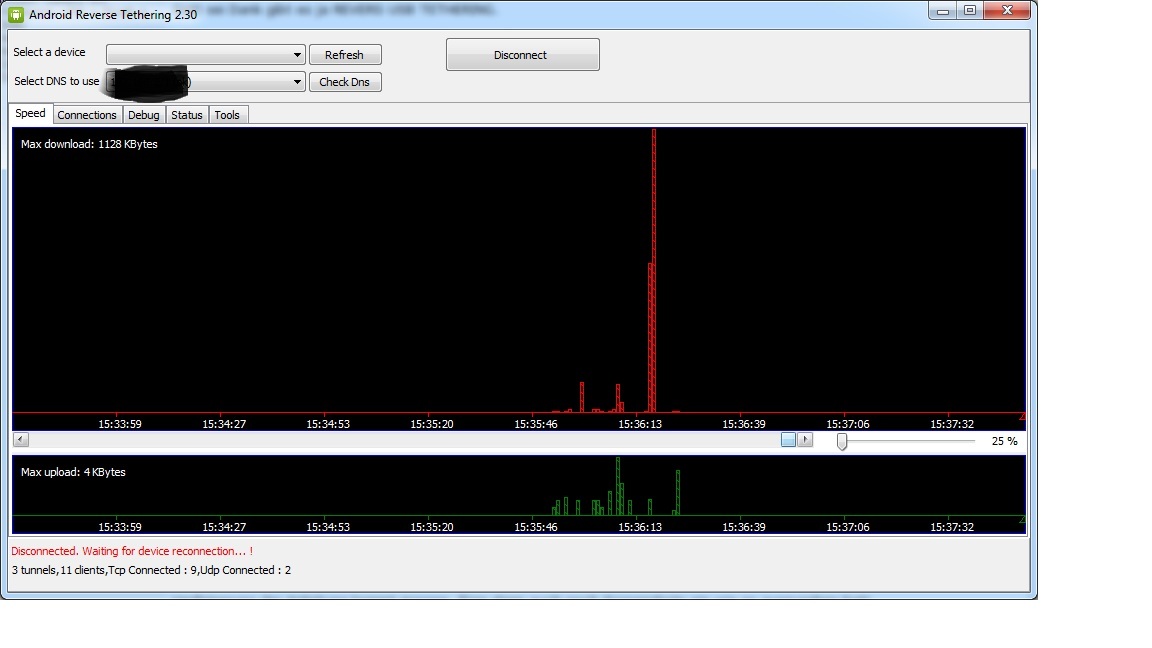1152x648 pixels.
Task: Click the horizontal scrollbar thumb
Action: [788, 440]
